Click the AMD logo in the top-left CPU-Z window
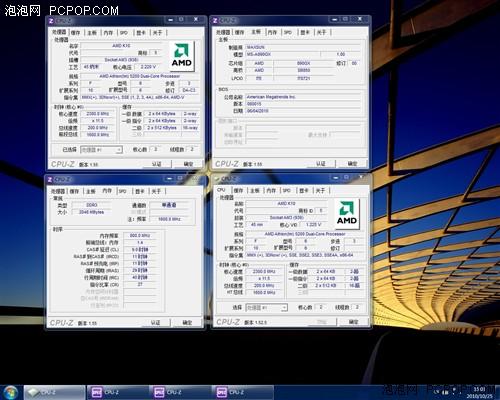The width and height of the screenshot is (500, 400). [182, 56]
